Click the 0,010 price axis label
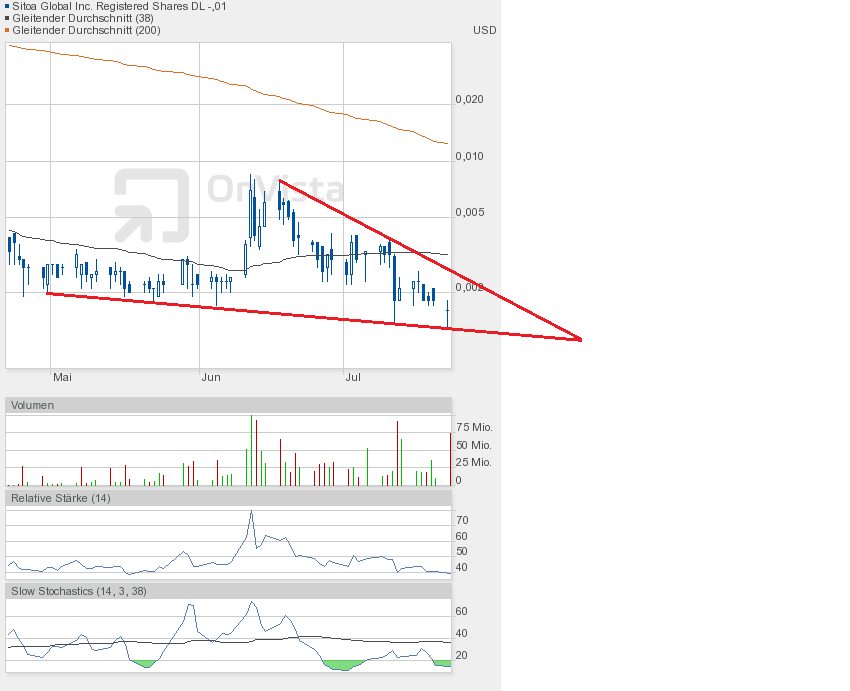 (469, 156)
